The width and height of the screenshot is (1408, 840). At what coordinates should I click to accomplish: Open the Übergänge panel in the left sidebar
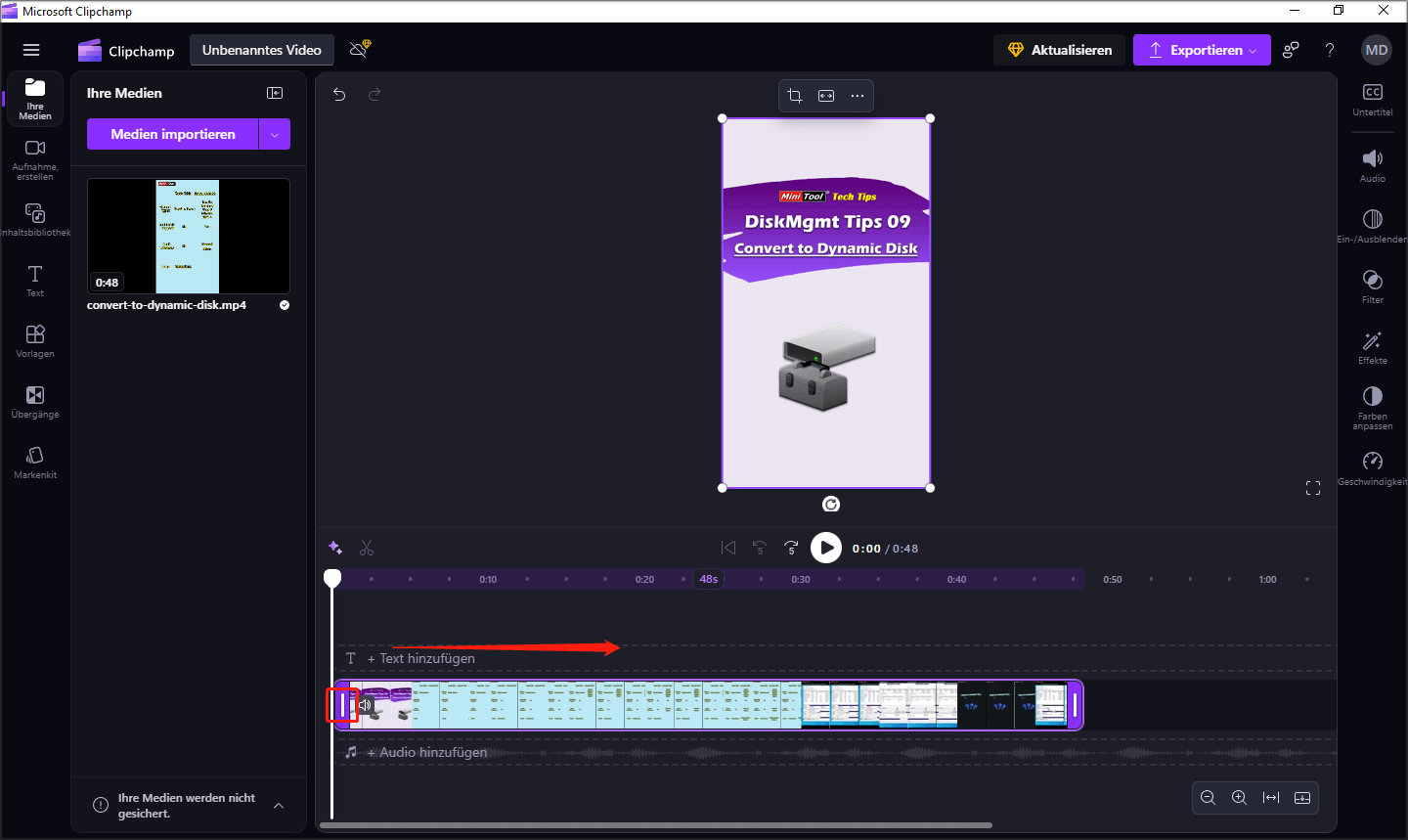(x=34, y=400)
